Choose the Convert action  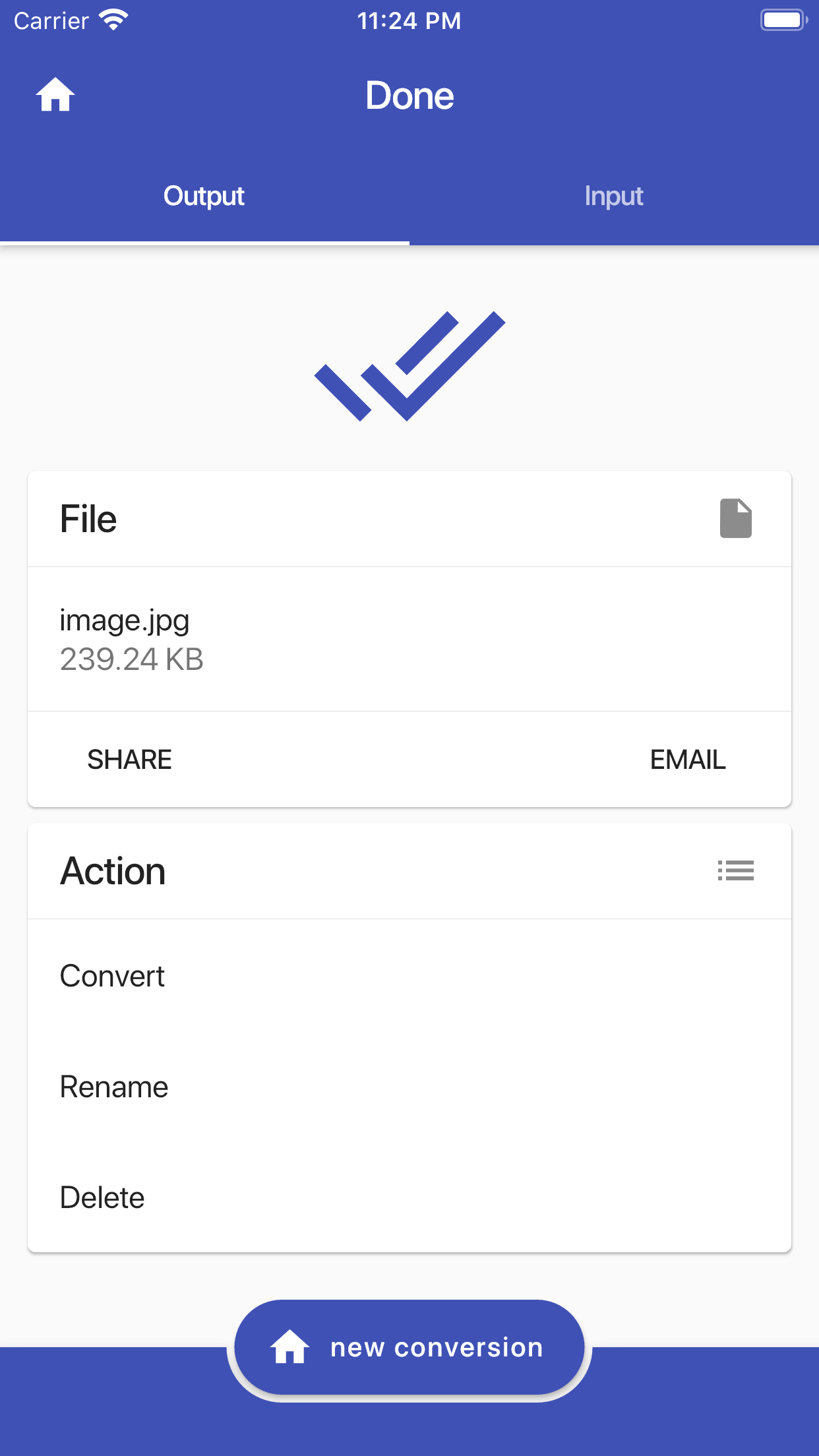tap(112, 977)
